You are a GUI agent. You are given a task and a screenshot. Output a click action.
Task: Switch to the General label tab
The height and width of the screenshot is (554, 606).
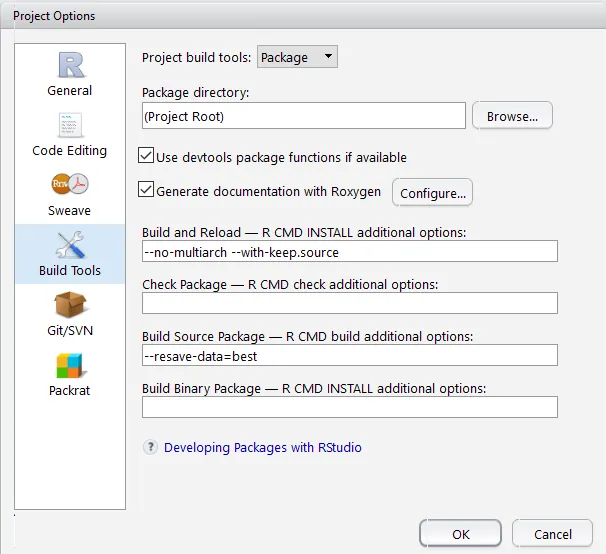(70, 90)
